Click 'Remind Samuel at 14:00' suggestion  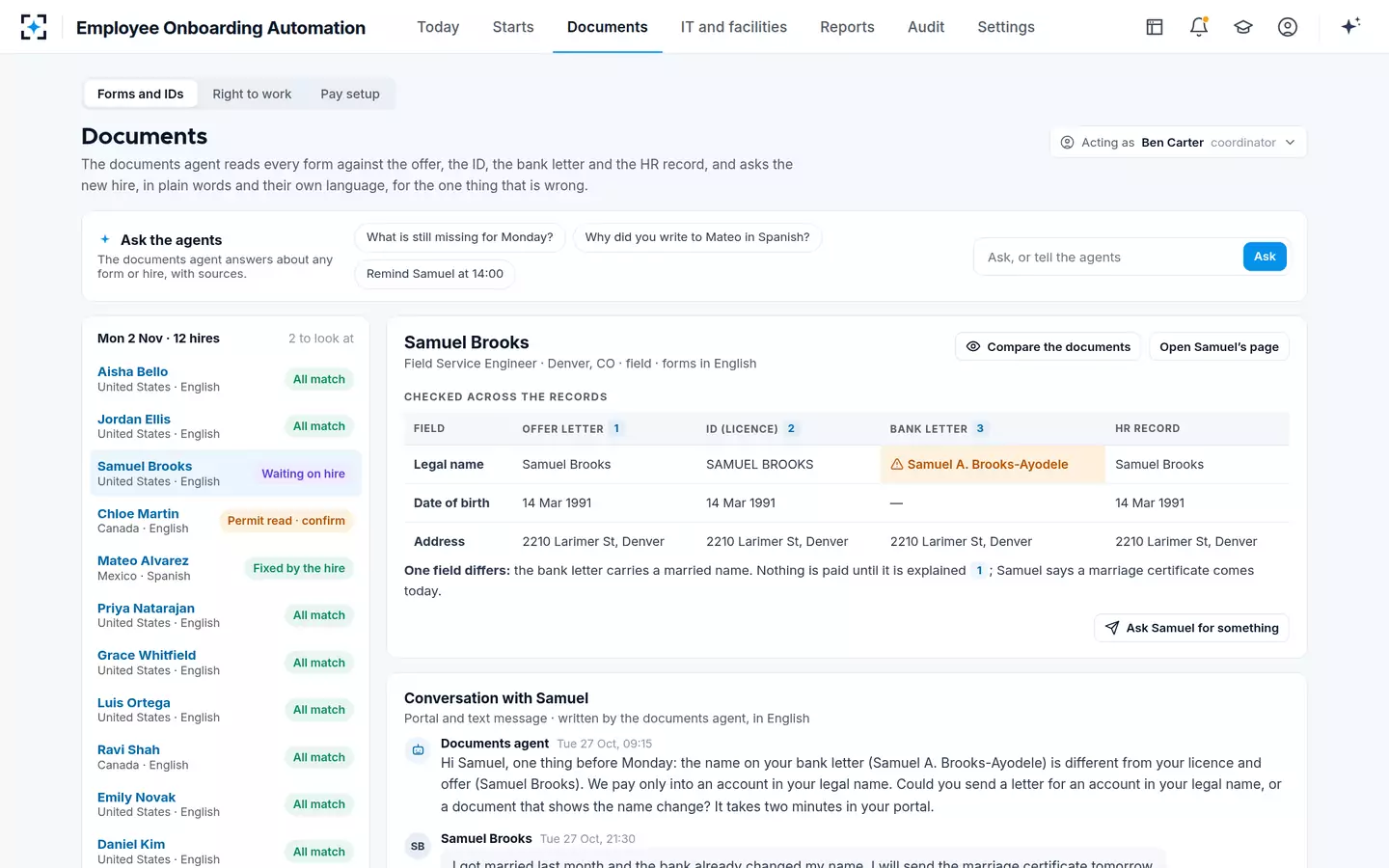tap(435, 274)
